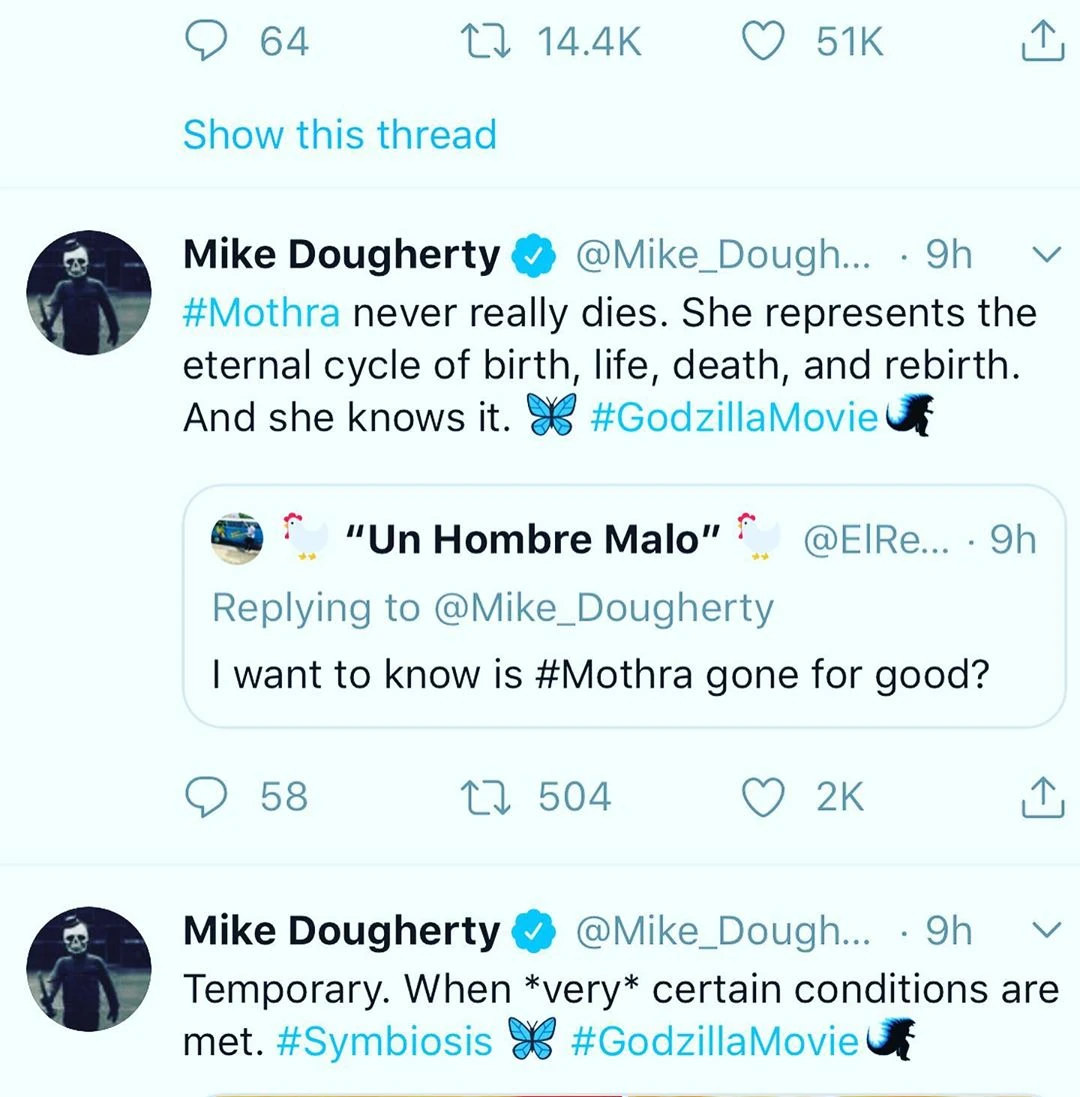Viewport: 1080px width, 1097px height.
Task: Open tweet options chevron on Mothra tweet
Action: coord(1043,256)
